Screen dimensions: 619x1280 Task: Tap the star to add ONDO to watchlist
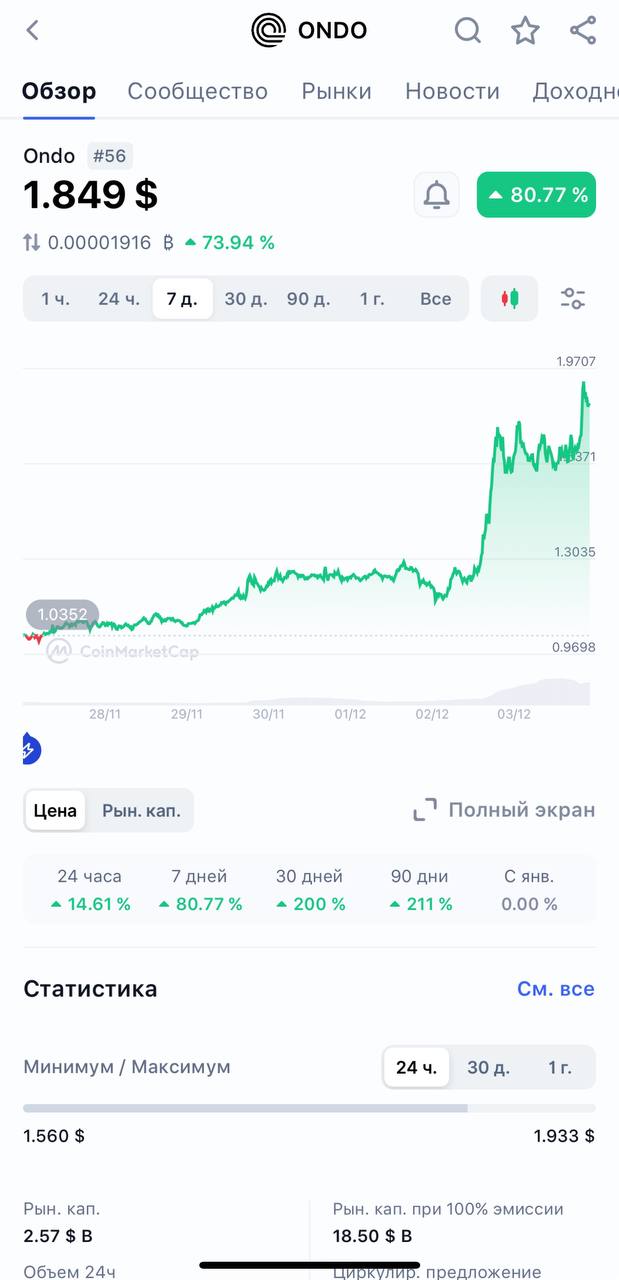click(524, 30)
